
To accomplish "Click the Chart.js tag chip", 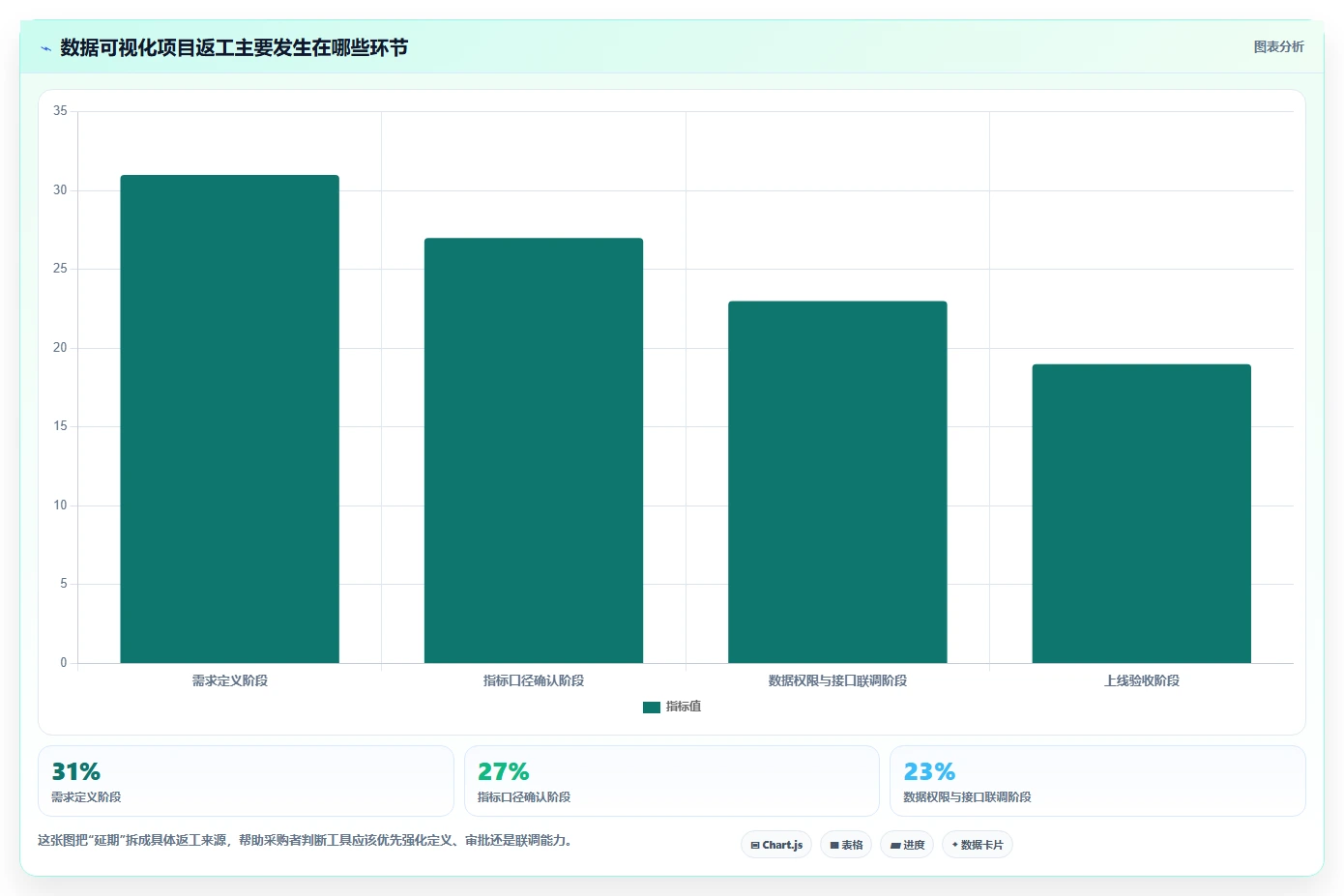I will 776,845.
